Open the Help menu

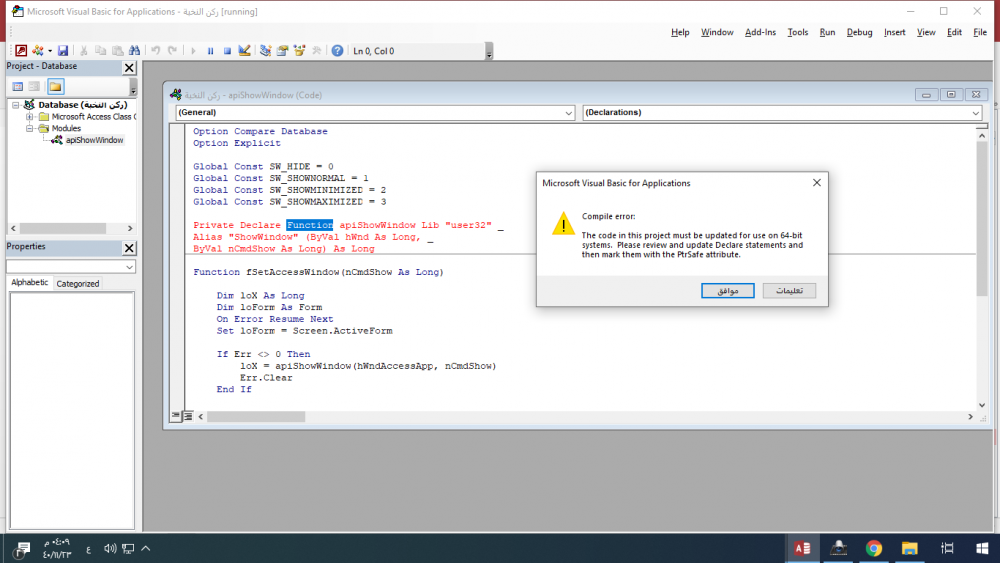[x=680, y=32]
